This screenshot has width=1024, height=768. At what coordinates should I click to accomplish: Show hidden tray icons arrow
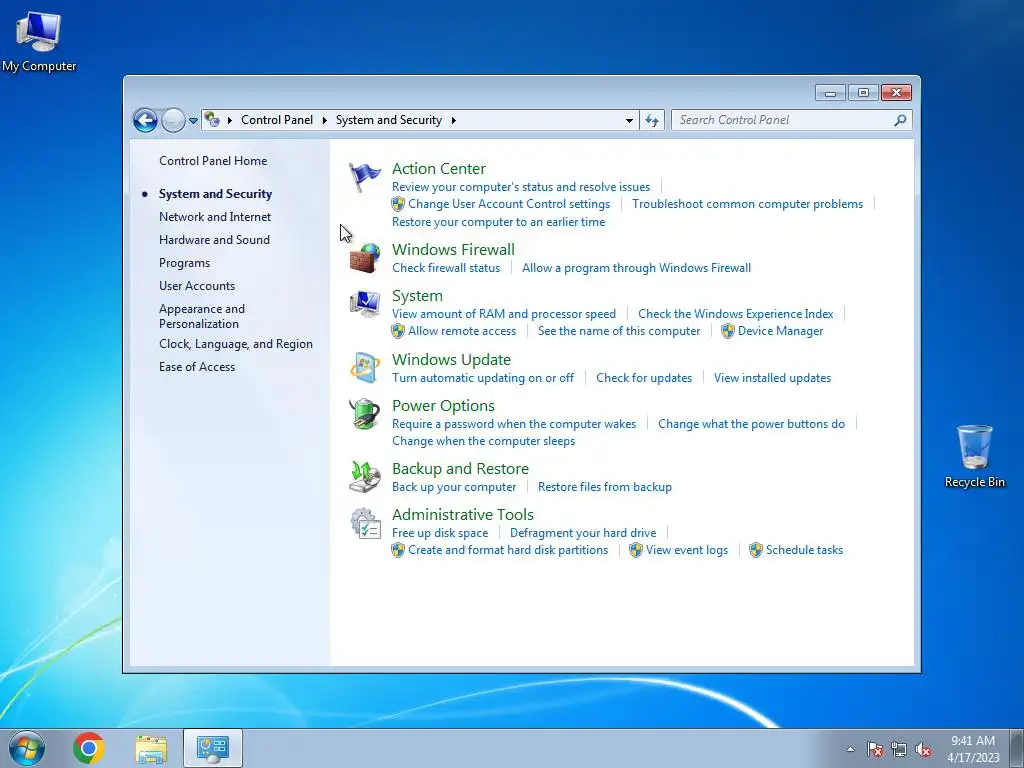point(850,749)
